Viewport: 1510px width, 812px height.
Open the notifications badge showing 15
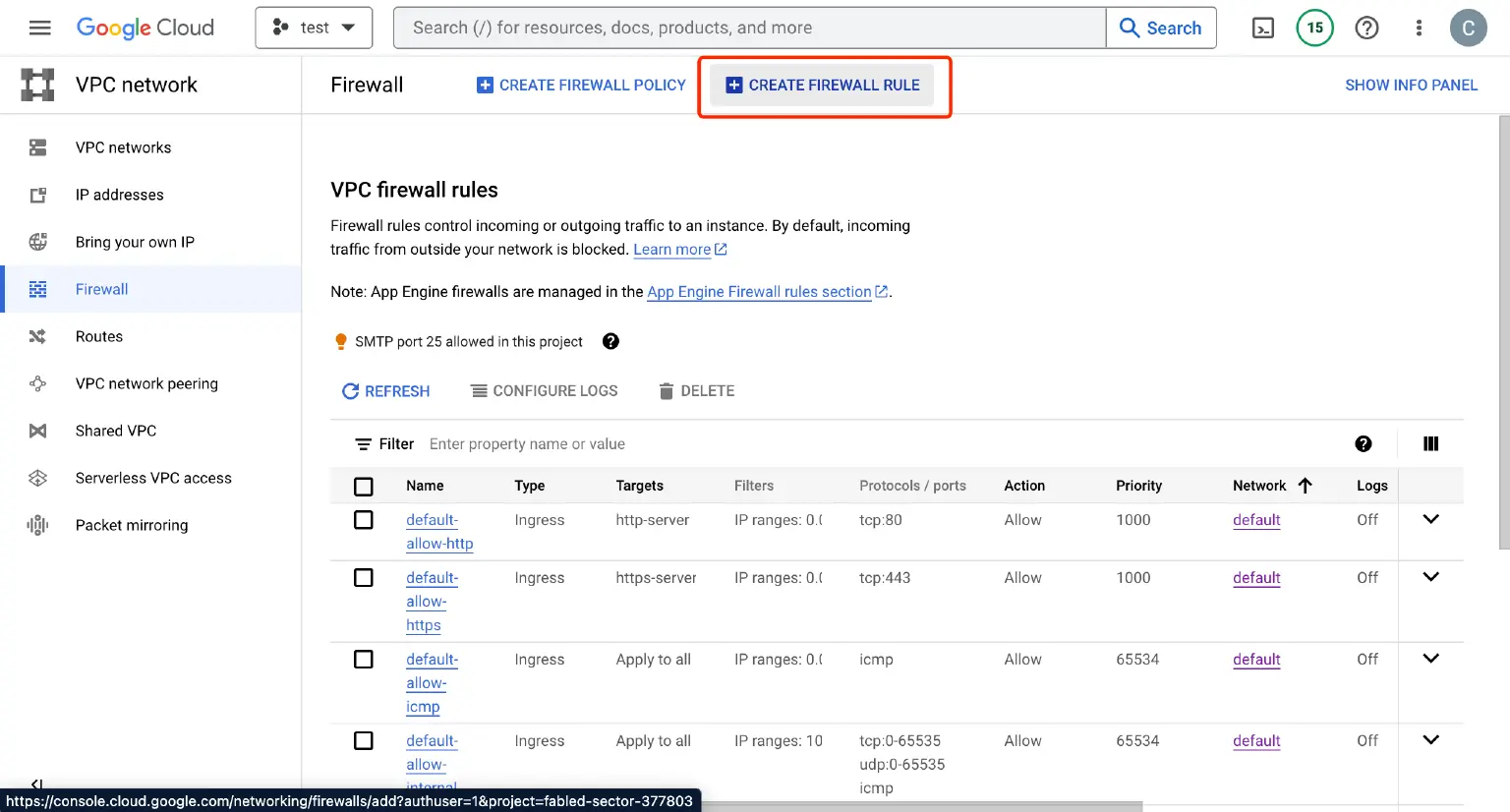click(x=1314, y=28)
